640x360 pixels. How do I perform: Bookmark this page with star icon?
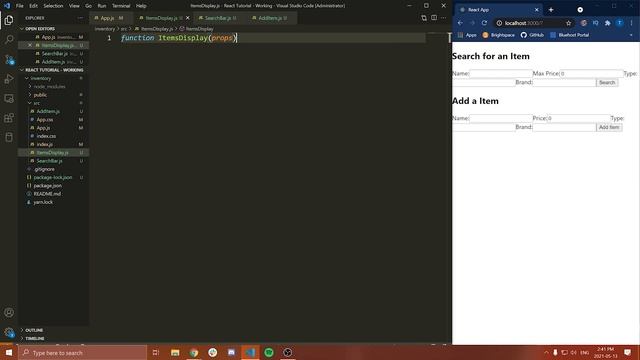(569, 23)
